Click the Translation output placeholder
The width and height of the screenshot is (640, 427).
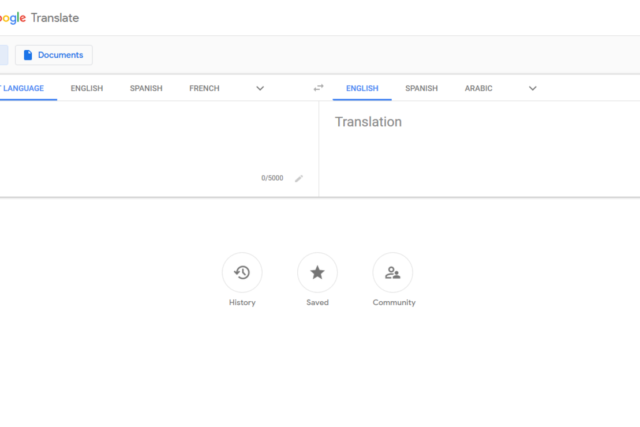368,122
